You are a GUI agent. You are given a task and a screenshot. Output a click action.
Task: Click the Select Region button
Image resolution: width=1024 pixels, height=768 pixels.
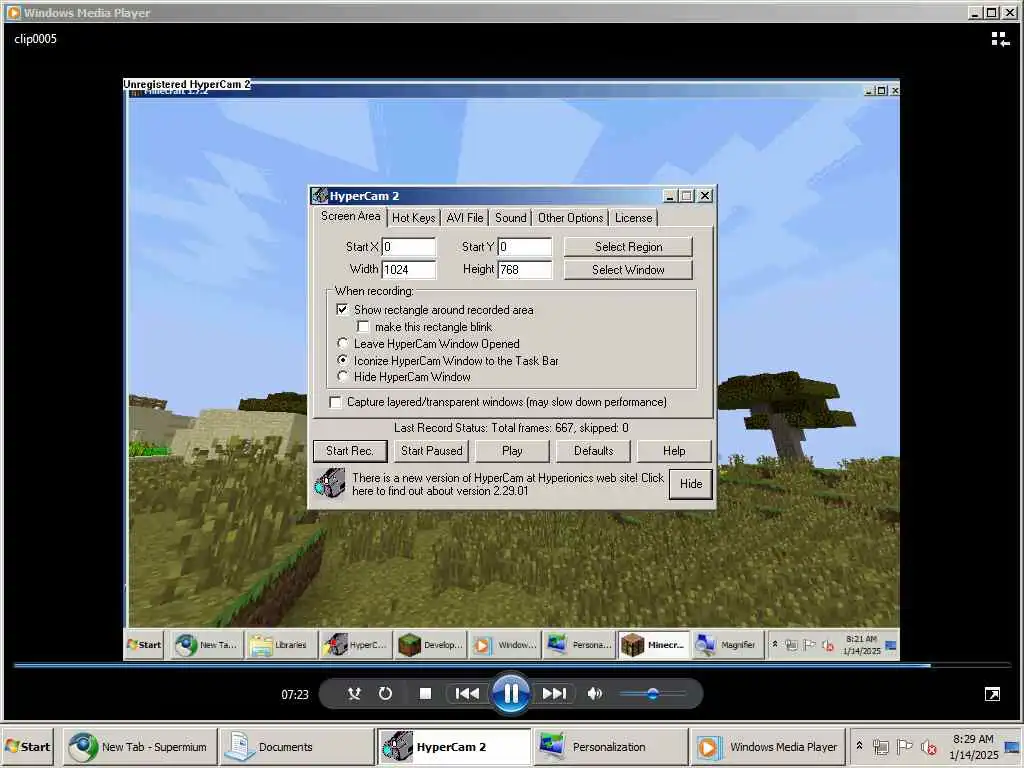[x=628, y=247]
